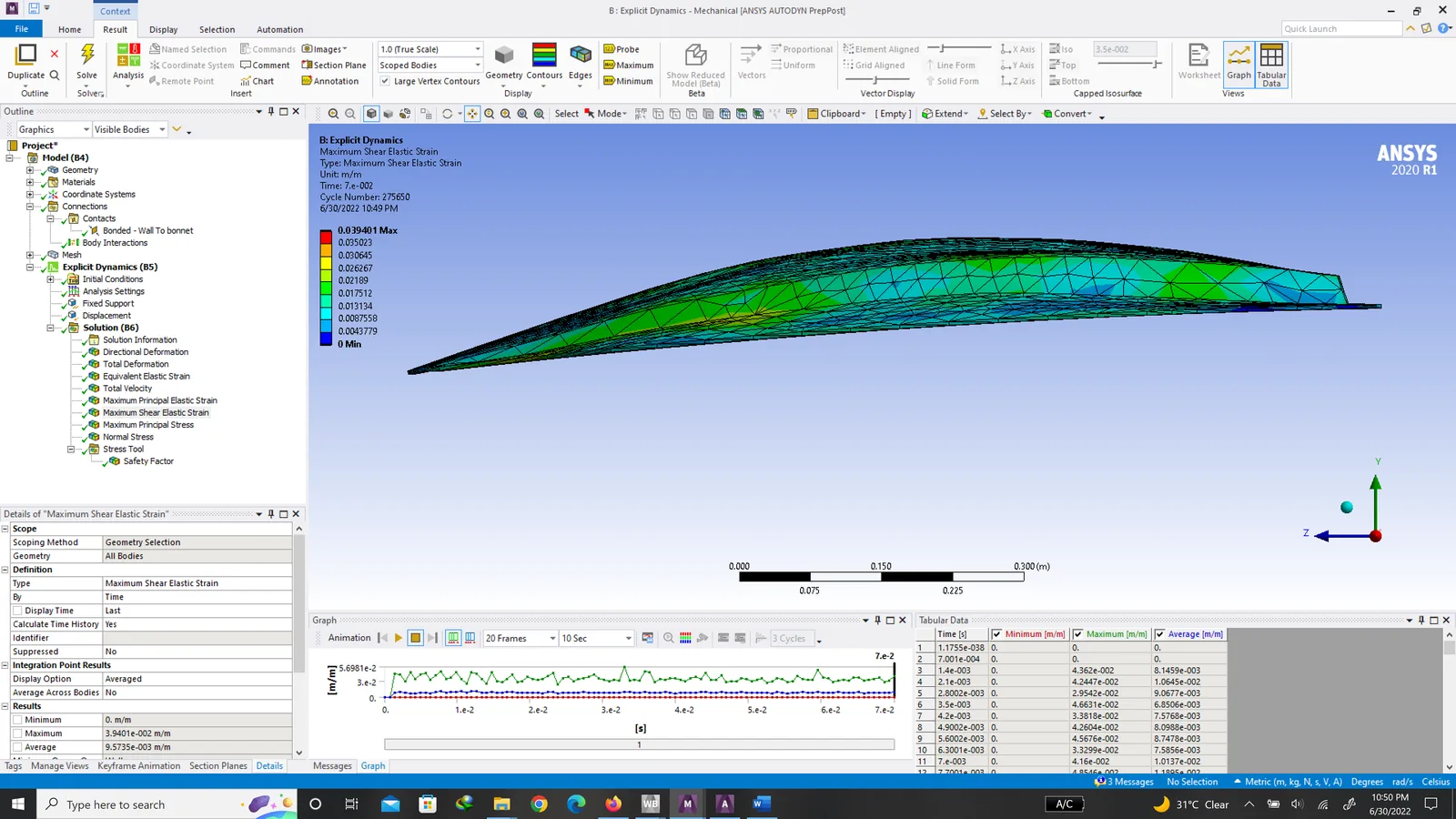Open the True Scale dropdown
Viewport: 1456px width, 819px height.
[x=430, y=49]
